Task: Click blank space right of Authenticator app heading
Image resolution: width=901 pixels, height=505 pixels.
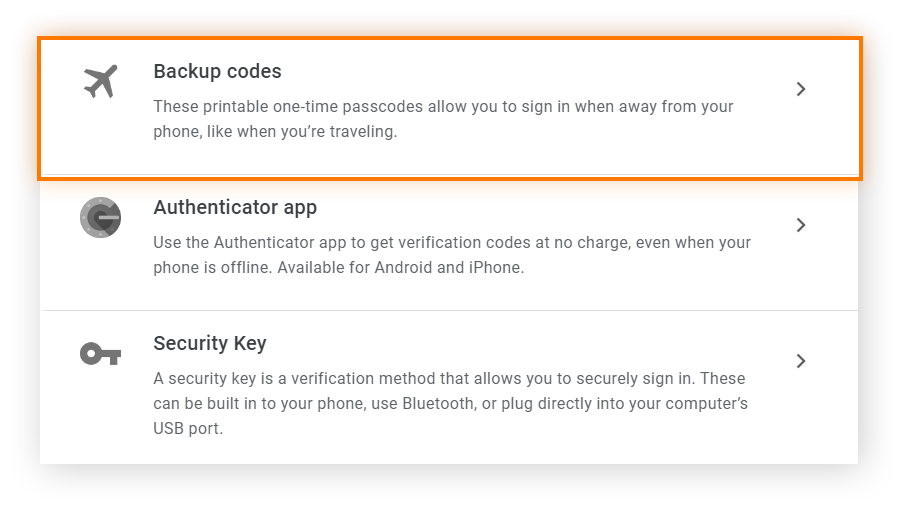Action: pos(550,208)
